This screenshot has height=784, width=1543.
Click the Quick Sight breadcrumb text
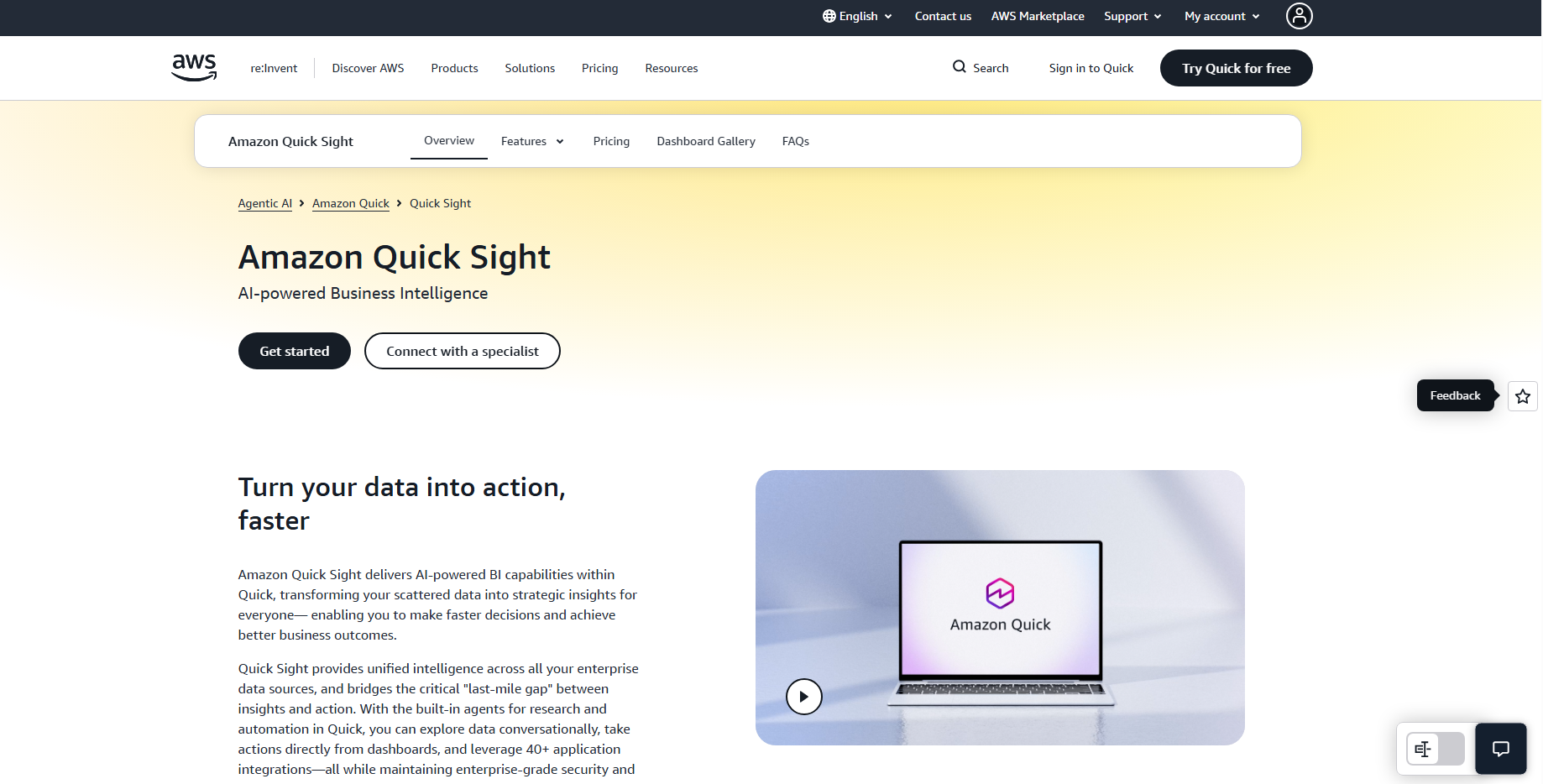coord(440,203)
